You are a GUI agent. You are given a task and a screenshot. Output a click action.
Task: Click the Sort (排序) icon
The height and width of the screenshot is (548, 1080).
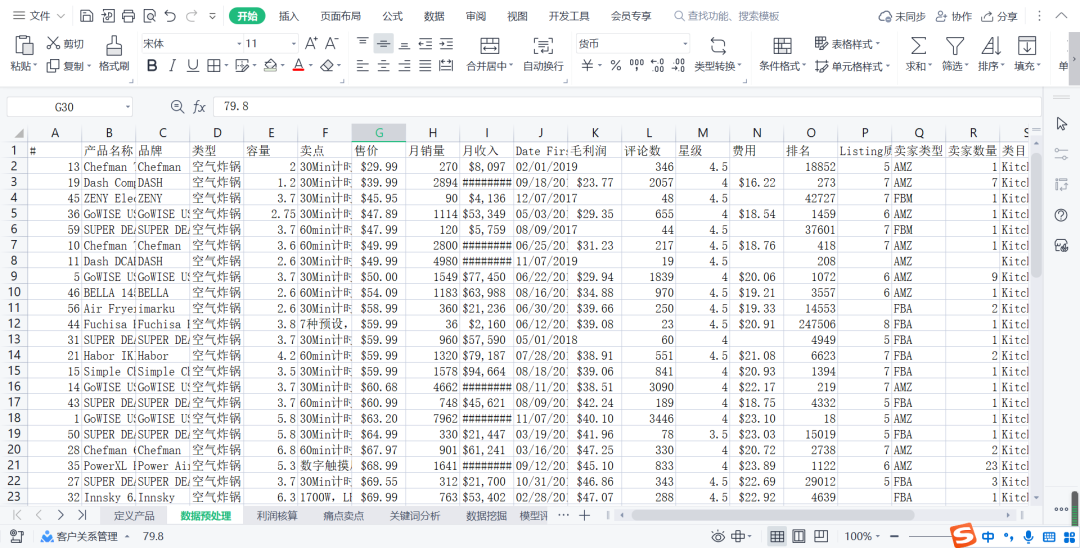pyautogui.click(x=990, y=46)
